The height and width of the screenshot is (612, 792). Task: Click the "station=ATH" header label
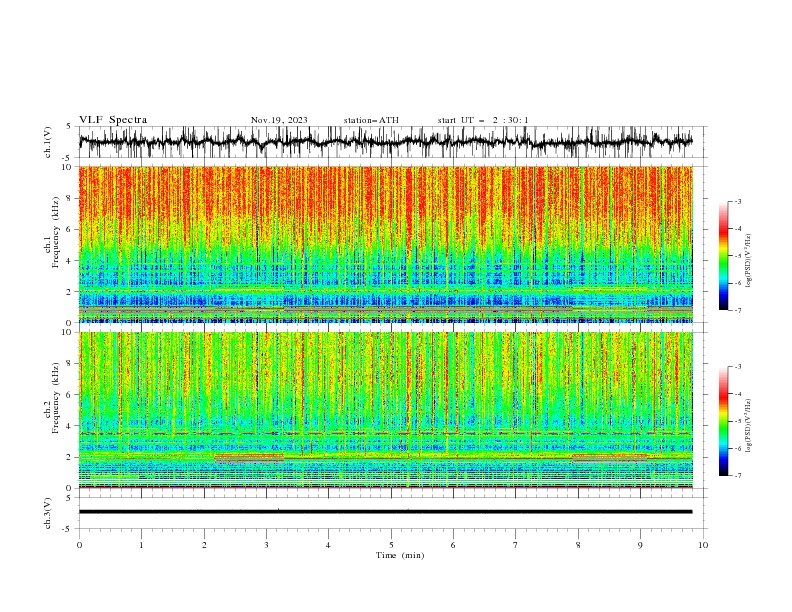pyautogui.click(x=371, y=120)
